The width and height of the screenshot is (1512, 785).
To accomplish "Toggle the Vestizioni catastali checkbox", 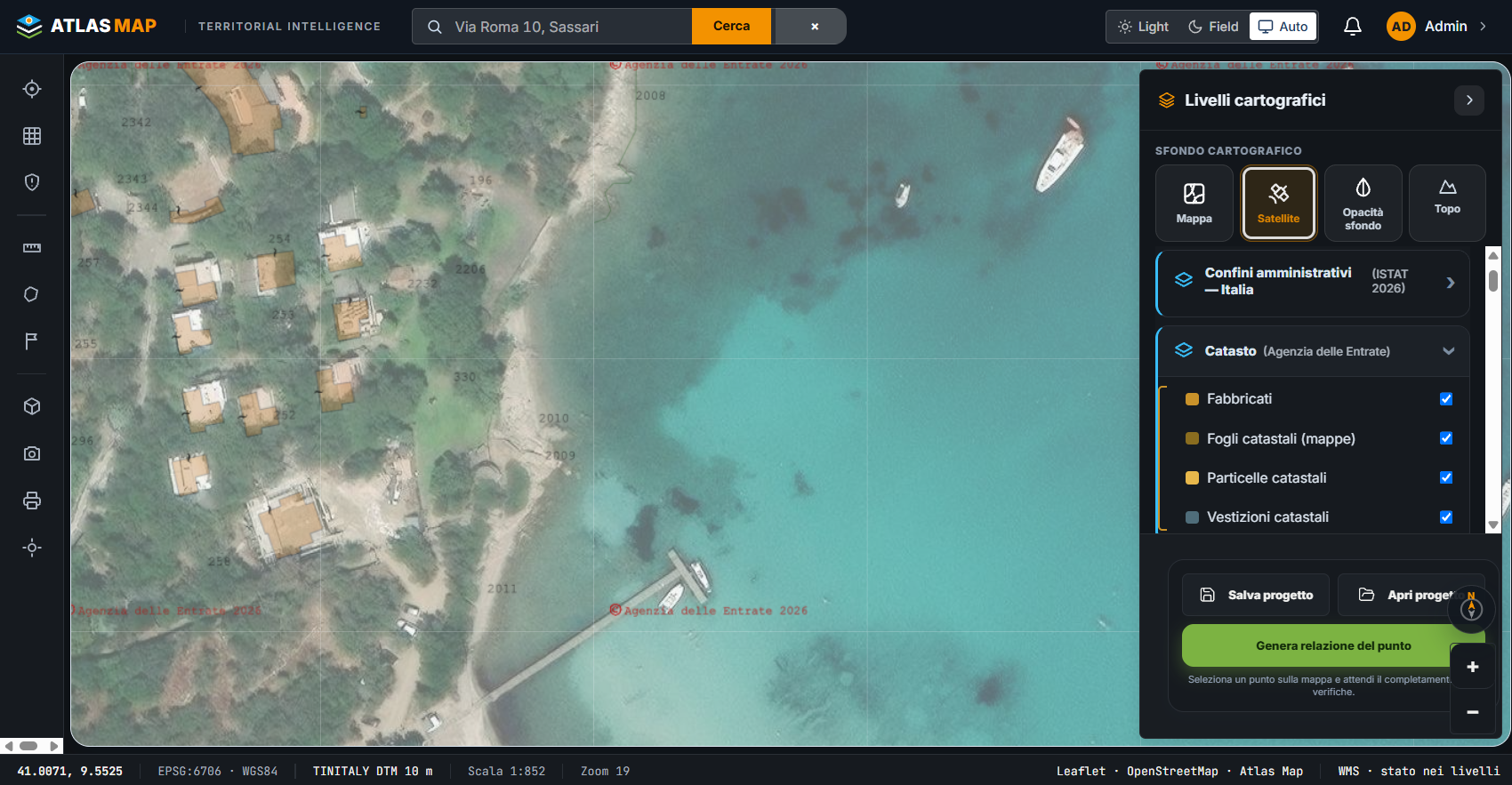I will (x=1446, y=517).
